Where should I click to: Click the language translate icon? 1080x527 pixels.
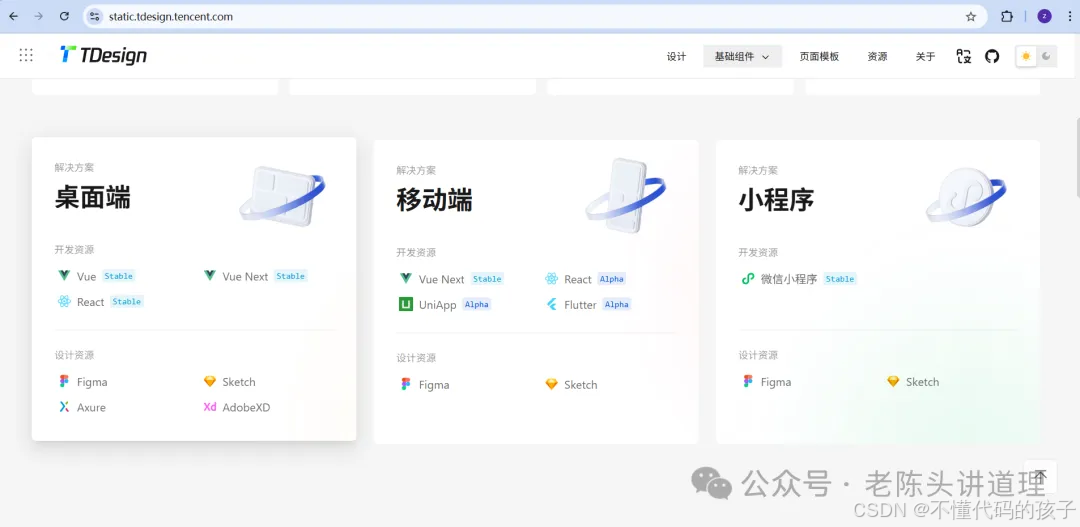tap(964, 56)
